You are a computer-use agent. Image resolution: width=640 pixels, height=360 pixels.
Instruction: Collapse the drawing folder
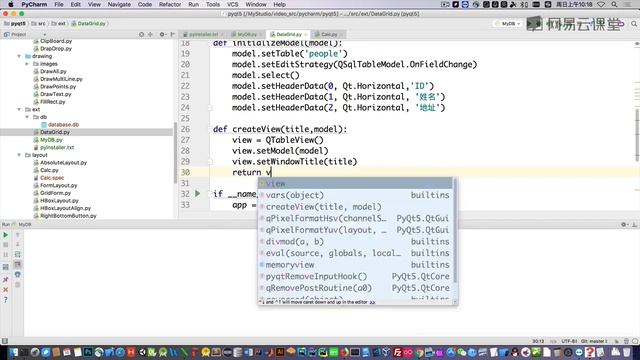click(x=19, y=56)
